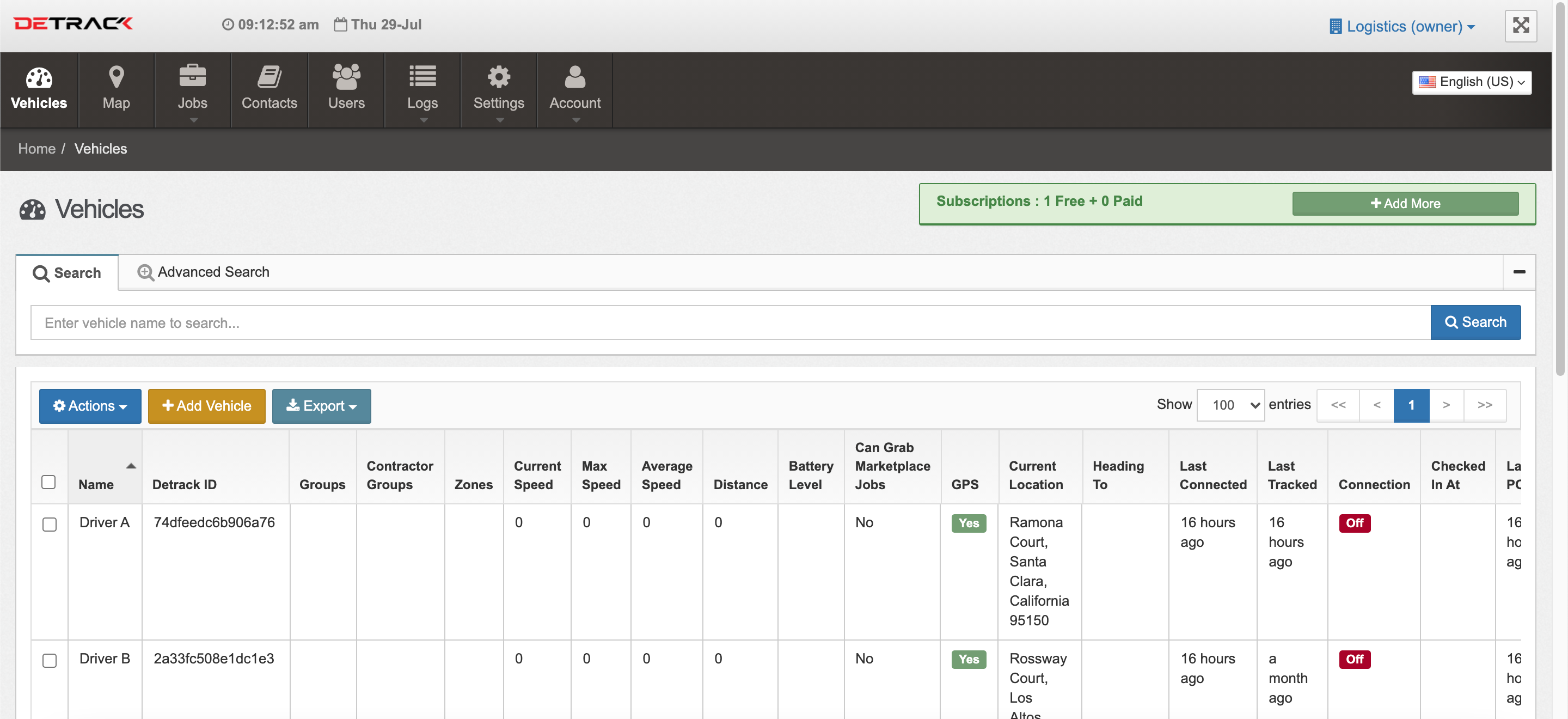Open the Settings gear icon

tap(499, 77)
